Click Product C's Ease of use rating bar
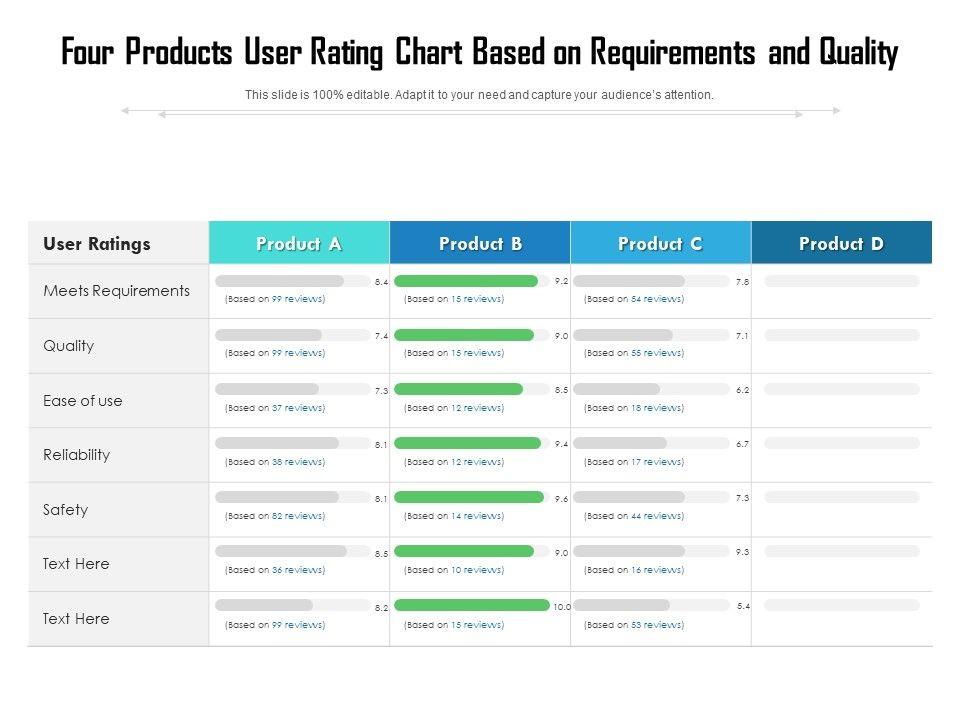This screenshot has height=720, width=960. click(616, 389)
